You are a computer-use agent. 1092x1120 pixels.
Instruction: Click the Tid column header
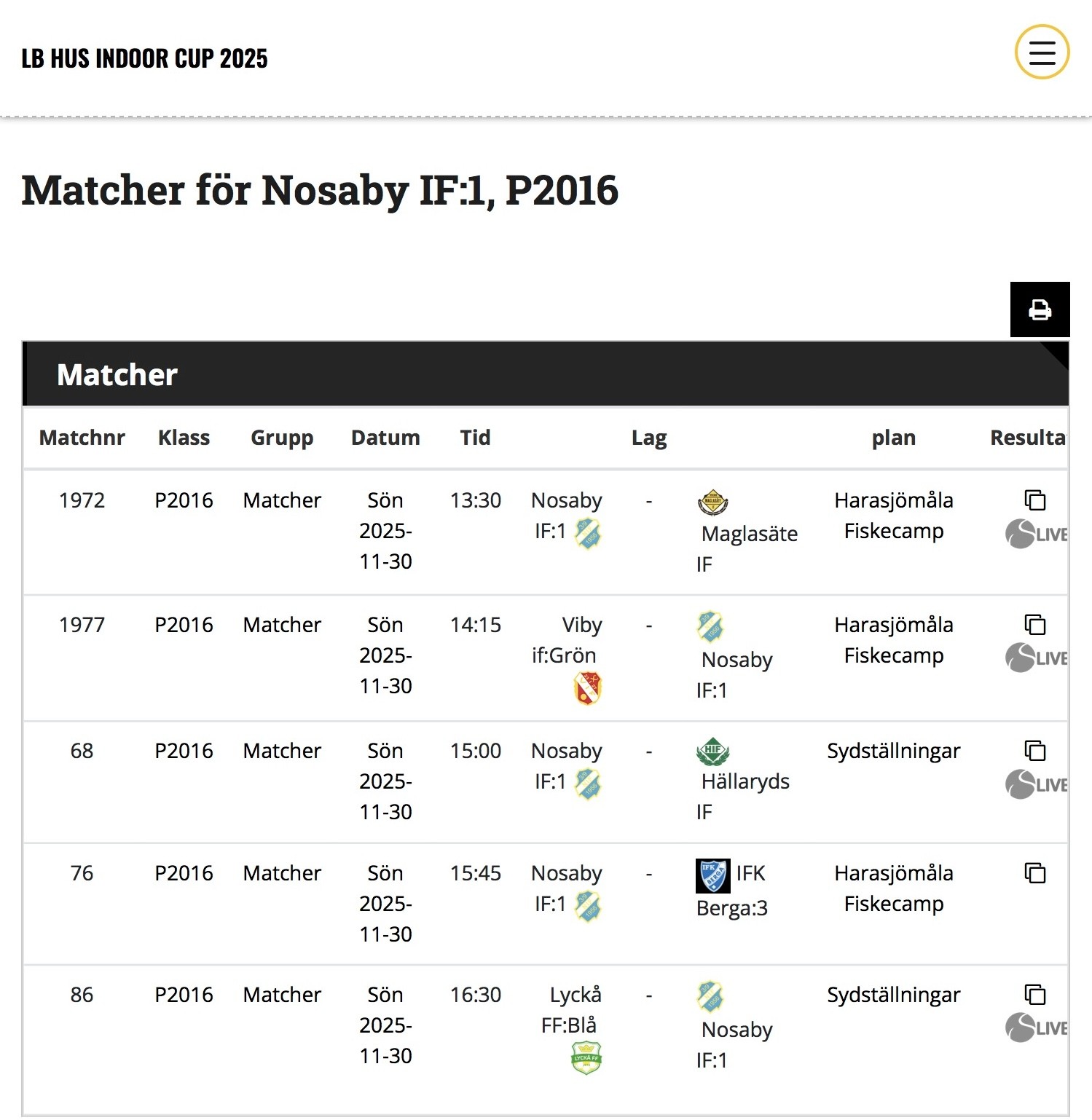click(x=475, y=438)
